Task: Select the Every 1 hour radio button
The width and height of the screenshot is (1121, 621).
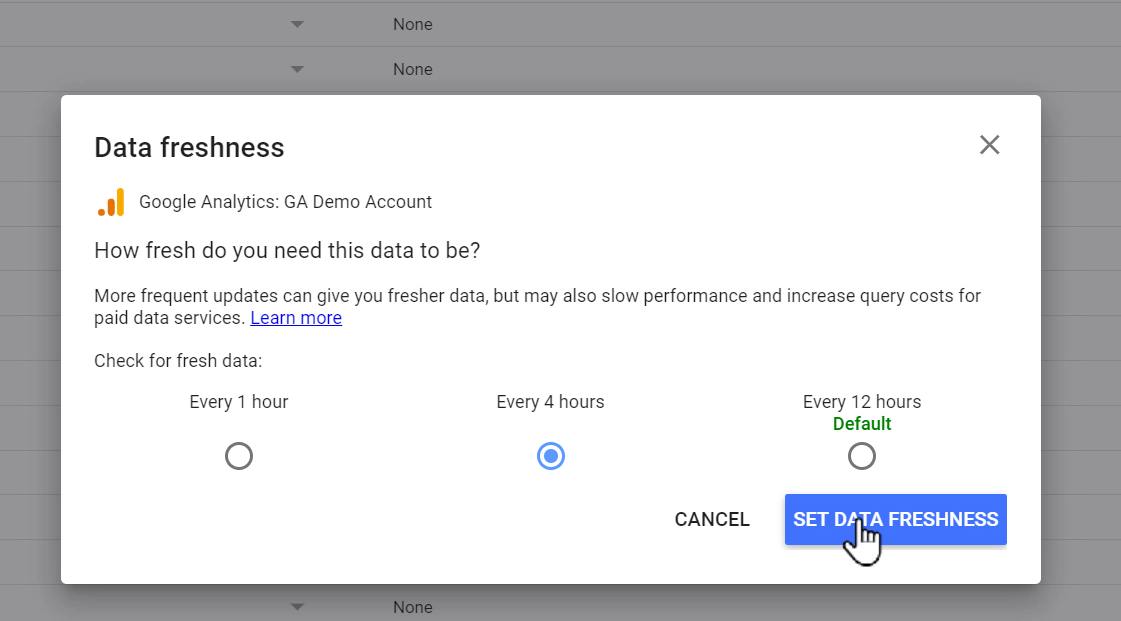Action: pyautogui.click(x=239, y=456)
